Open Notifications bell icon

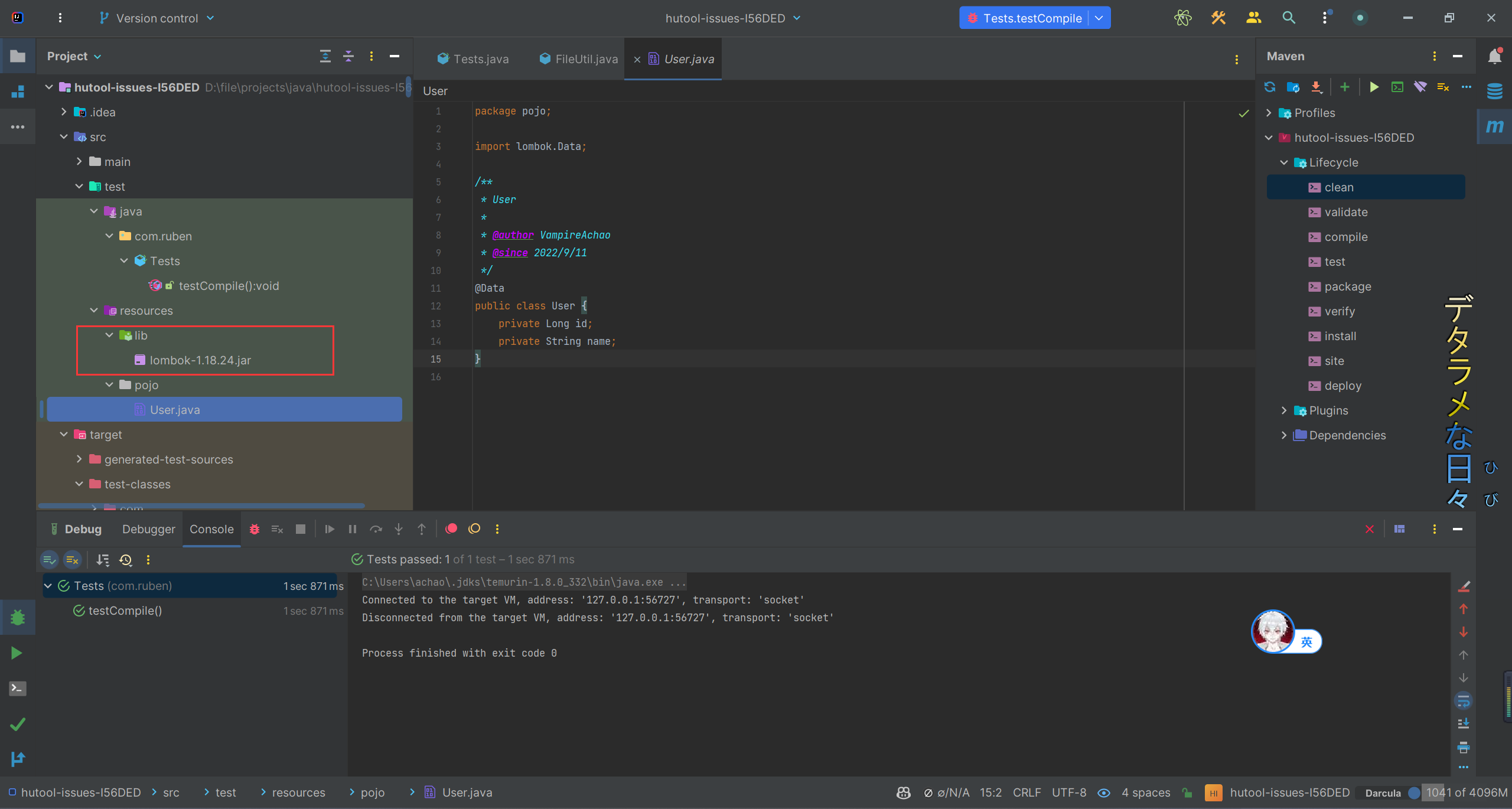(1494, 56)
